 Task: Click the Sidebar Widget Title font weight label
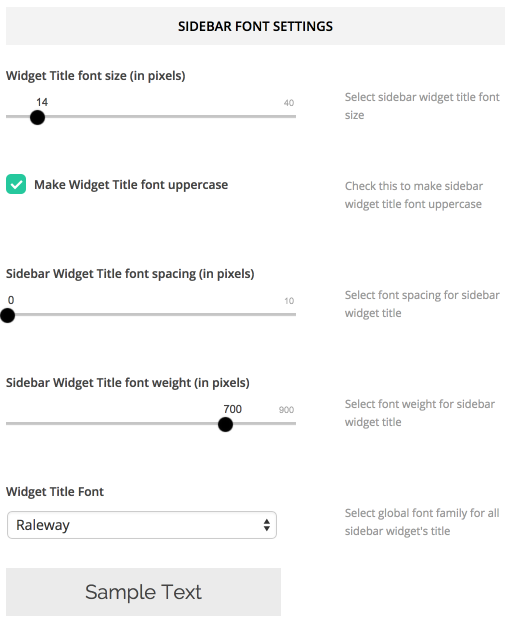pyautogui.click(x=128, y=383)
